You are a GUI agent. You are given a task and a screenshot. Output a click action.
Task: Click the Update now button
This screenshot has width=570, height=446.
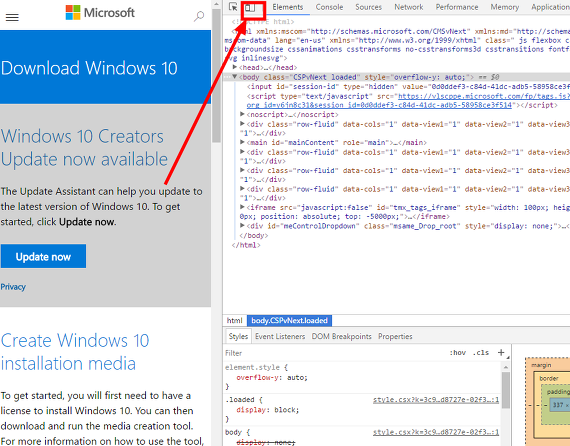pyautogui.click(x=43, y=256)
